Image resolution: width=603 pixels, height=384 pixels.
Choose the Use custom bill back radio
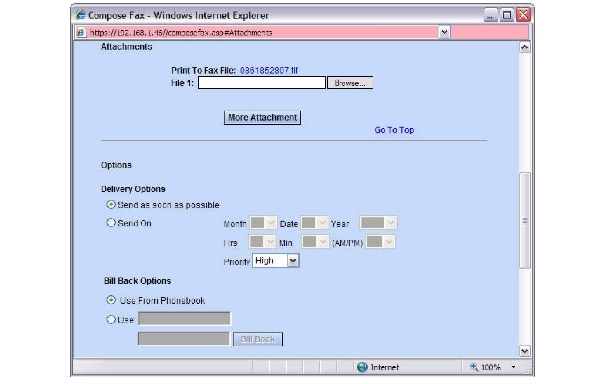click(111, 319)
